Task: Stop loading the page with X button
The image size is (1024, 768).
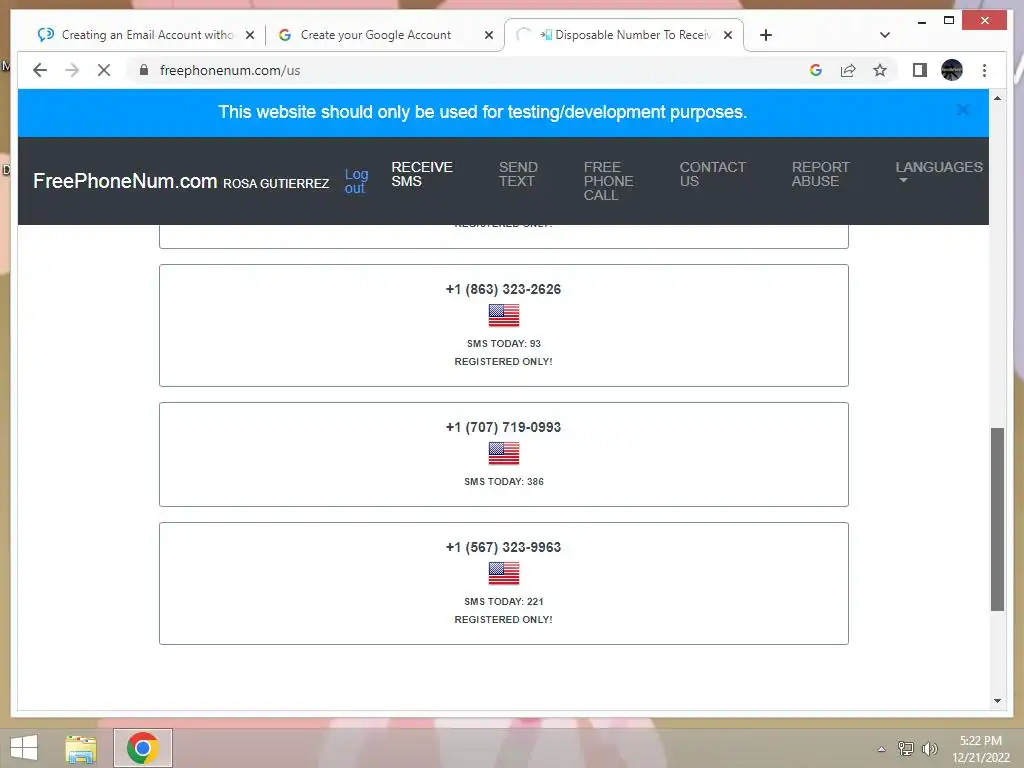Action: 104,70
